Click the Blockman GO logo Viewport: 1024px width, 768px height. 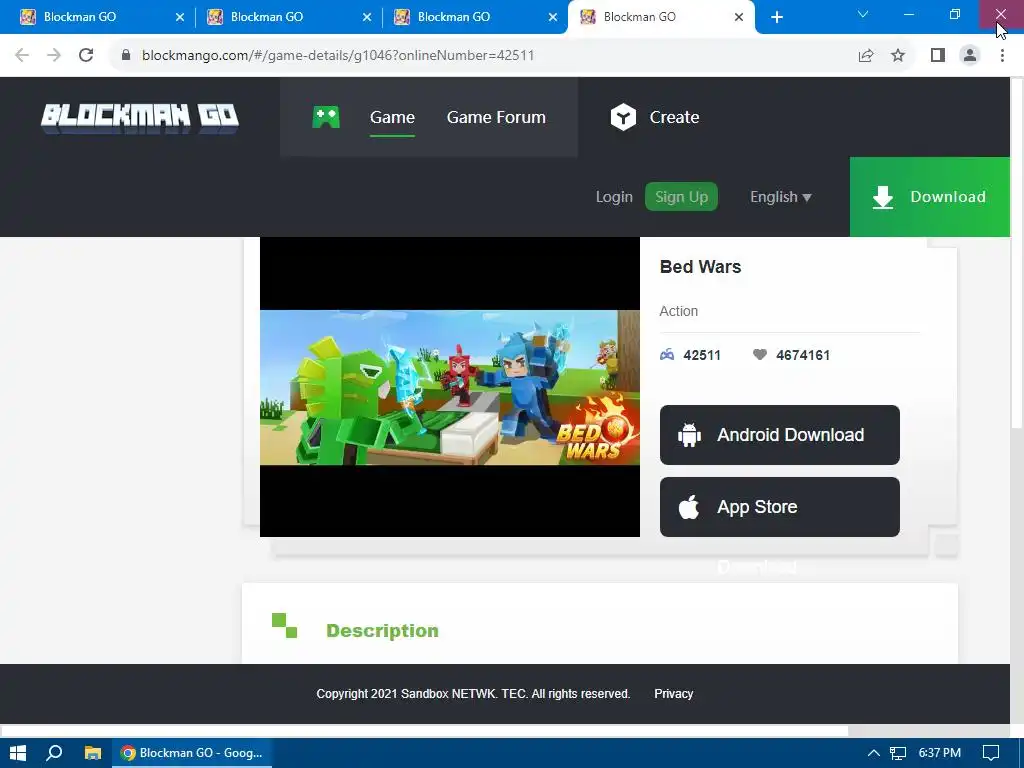tap(140, 118)
